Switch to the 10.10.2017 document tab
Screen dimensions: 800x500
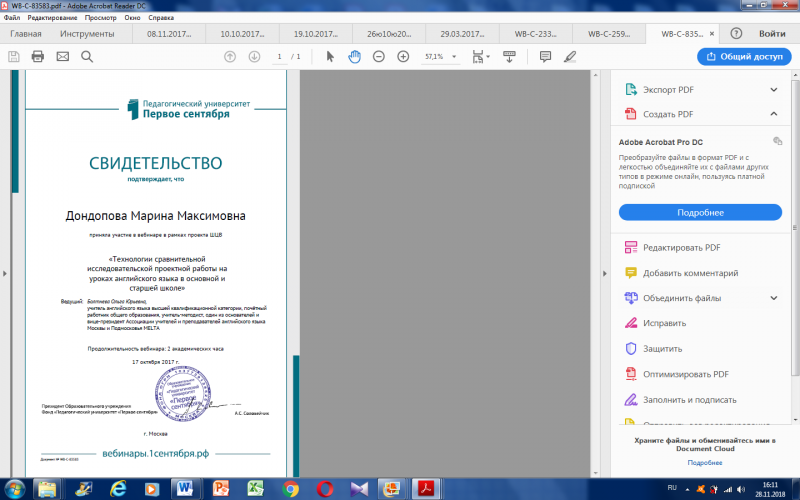pos(242,34)
